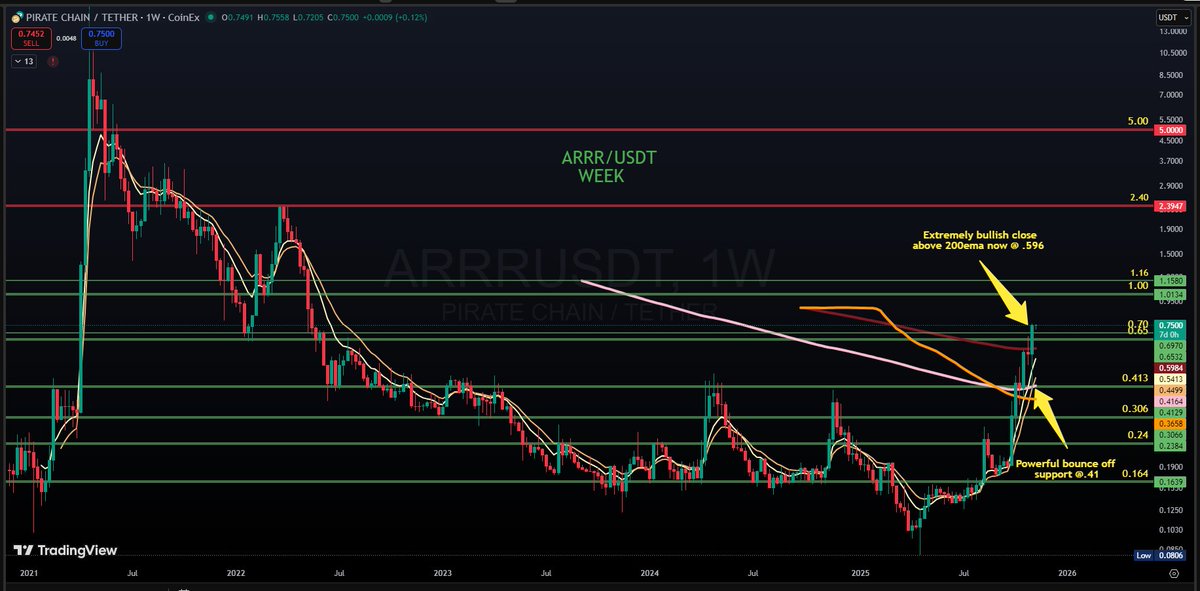Click the TradingView logo
Image resolution: width=1200 pixels, height=591 pixels.
tap(66, 550)
